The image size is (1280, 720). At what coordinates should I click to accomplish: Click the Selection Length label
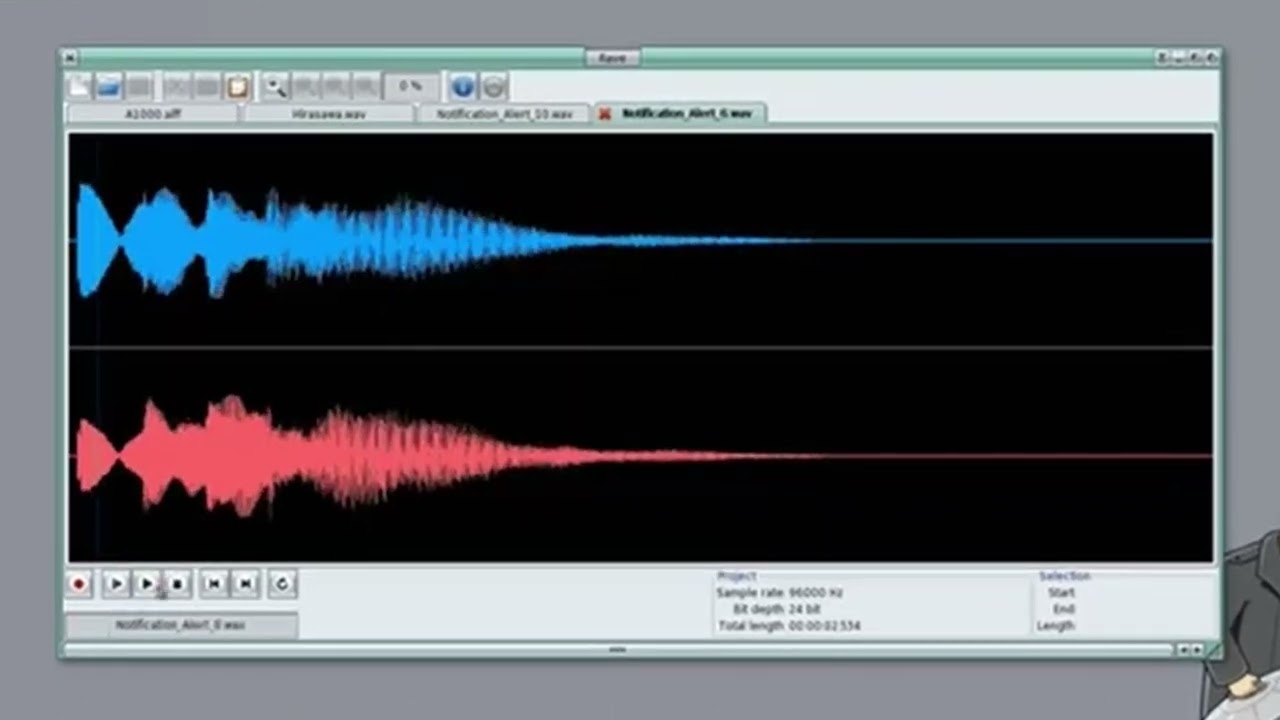point(1056,626)
